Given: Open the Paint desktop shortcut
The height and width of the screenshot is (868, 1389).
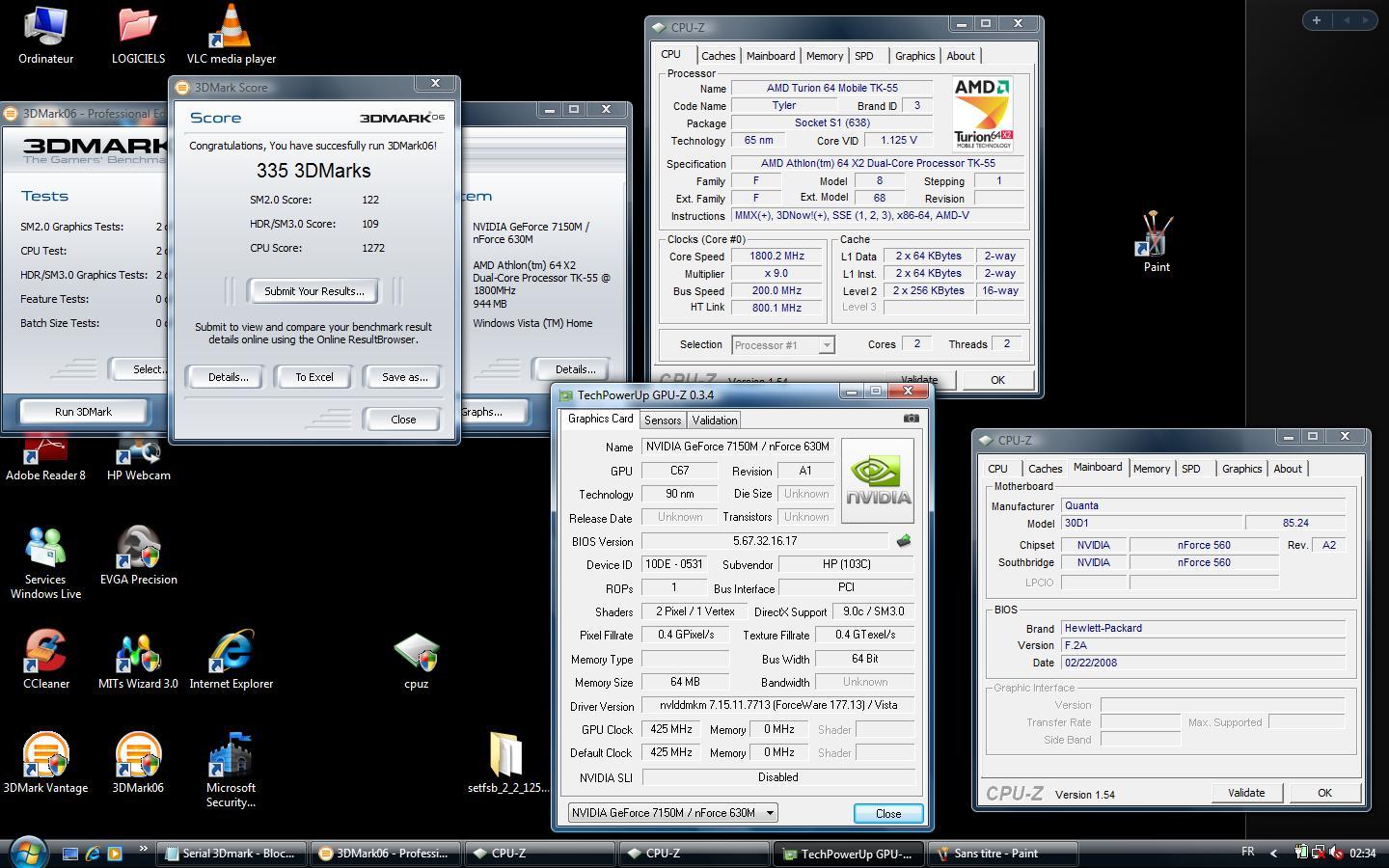Looking at the screenshot, I should (1157, 241).
